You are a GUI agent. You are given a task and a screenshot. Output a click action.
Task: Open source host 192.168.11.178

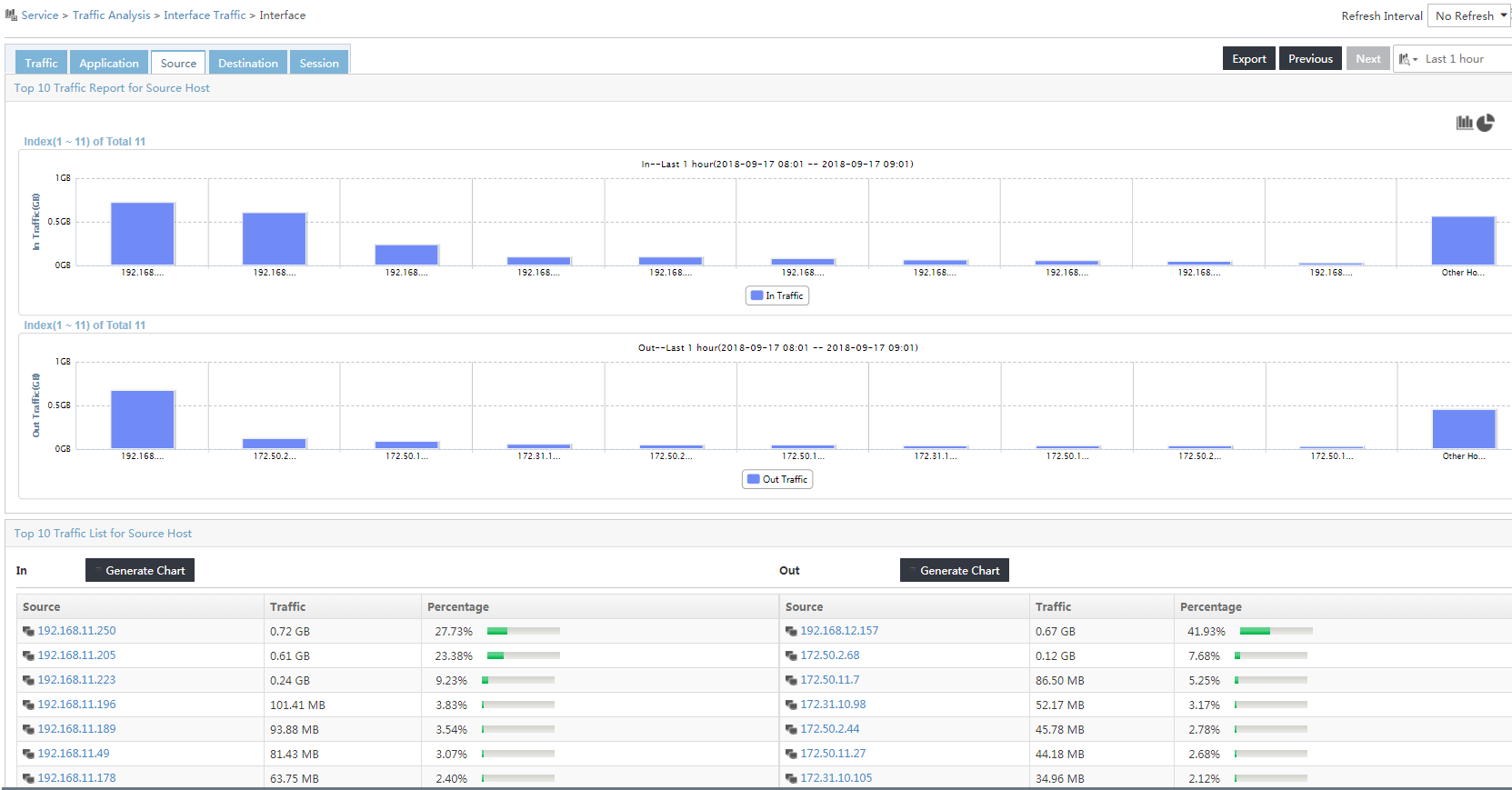point(76,778)
